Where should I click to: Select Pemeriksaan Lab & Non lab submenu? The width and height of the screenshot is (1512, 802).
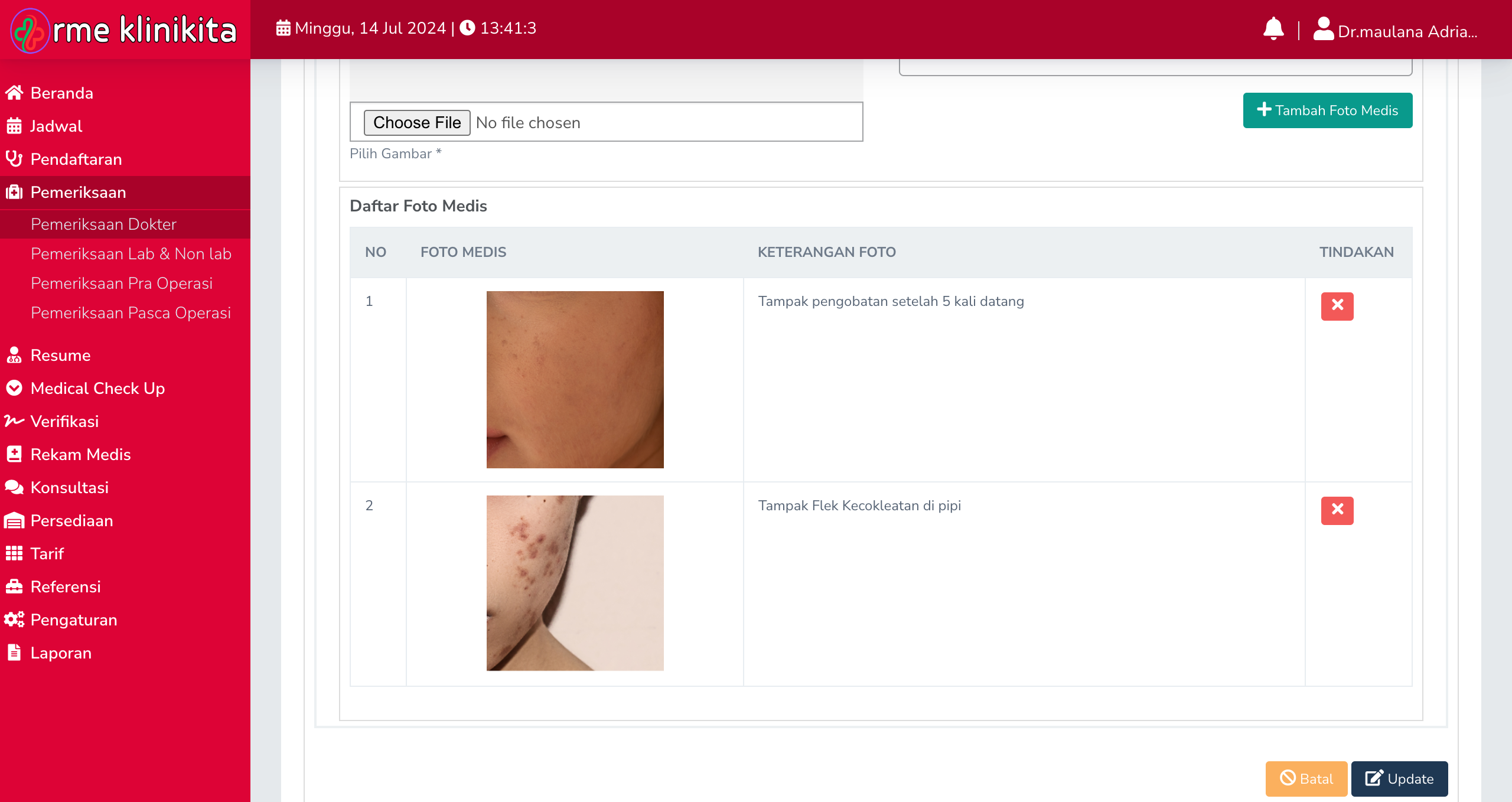(131, 254)
